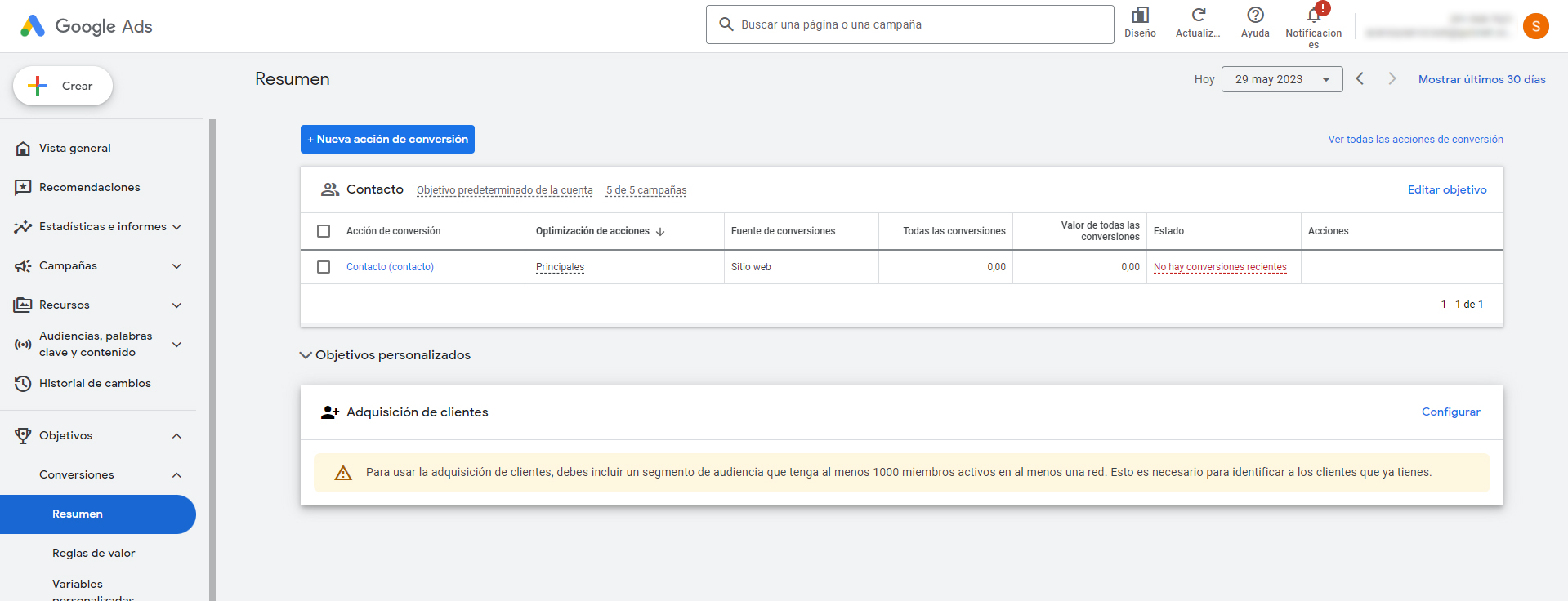1568x601 pixels.
Task: Click the Campañas megaphone icon
Action: (x=23, y=266)
